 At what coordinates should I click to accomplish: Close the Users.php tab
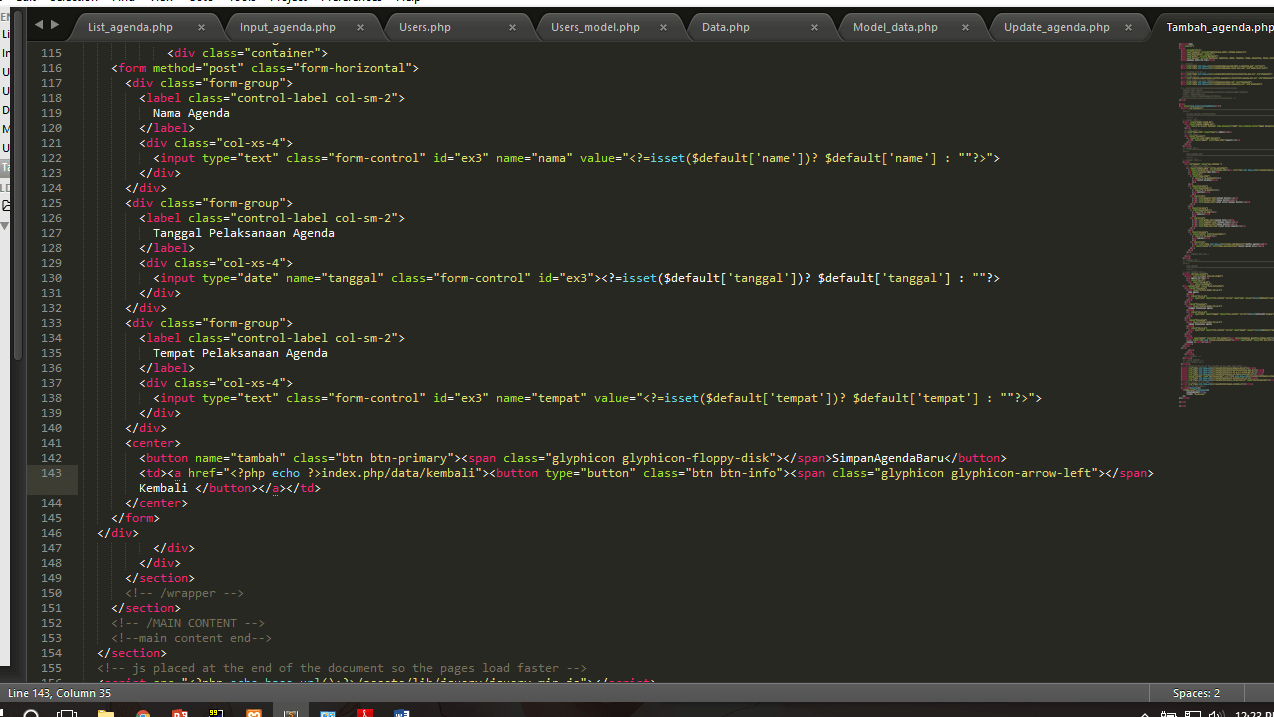(x=512, y=28)
